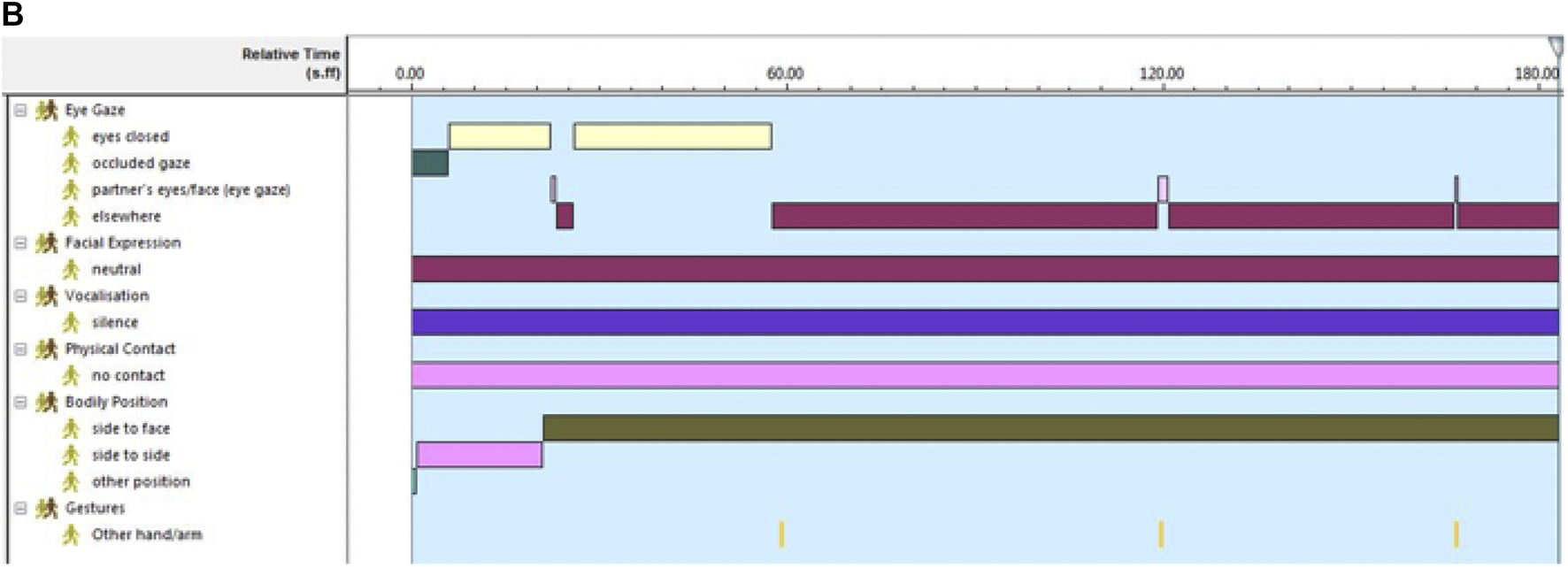Image resolution: width=1568 pixels, height=568 pixels.
Task: Click the playhead marker at timeline end
Action: coord(1556,46)
